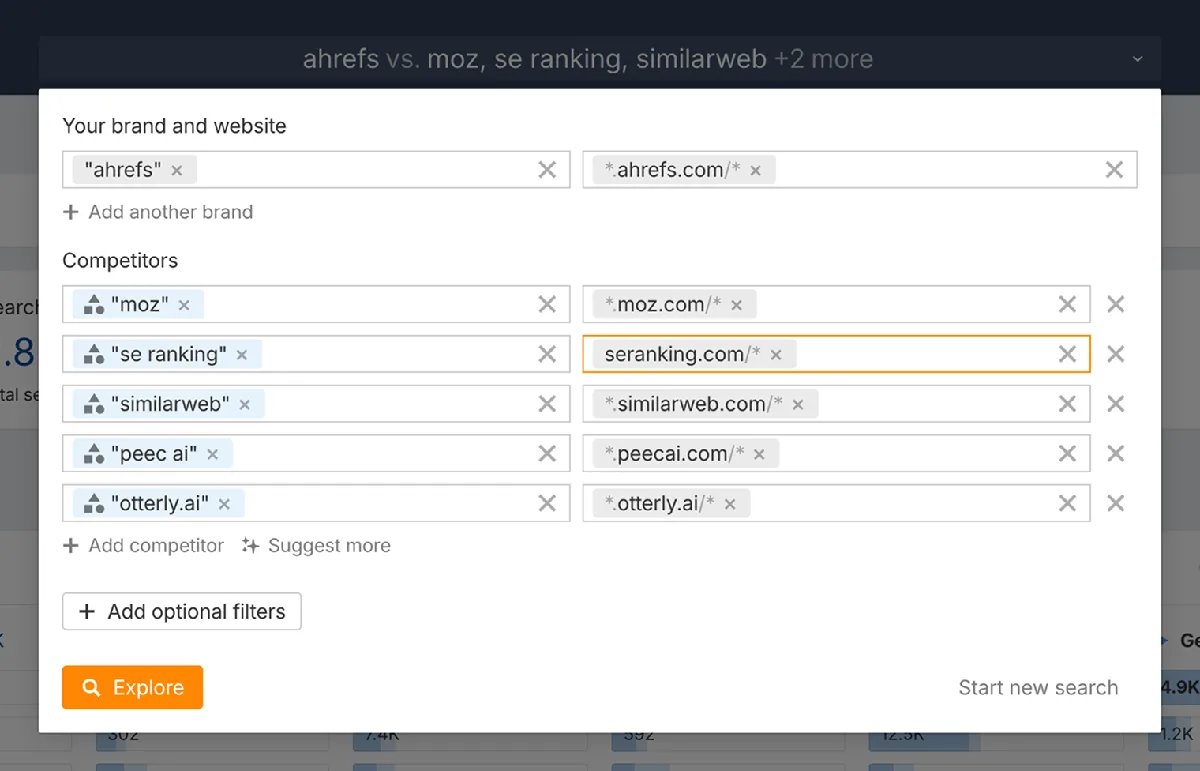1200x771 pixels.
Task: Clear the similarweb brand field
Action: pos(547,404)
